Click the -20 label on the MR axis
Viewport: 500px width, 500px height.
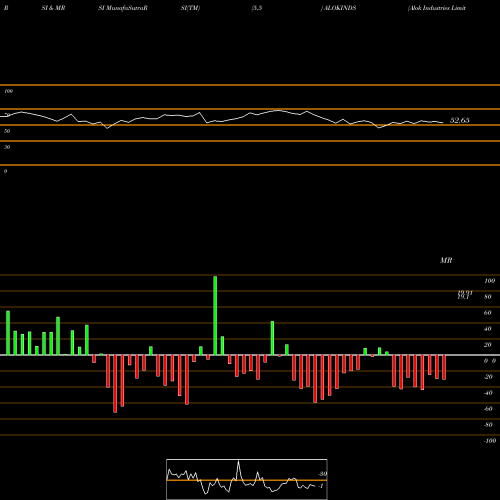click(488, 377)
